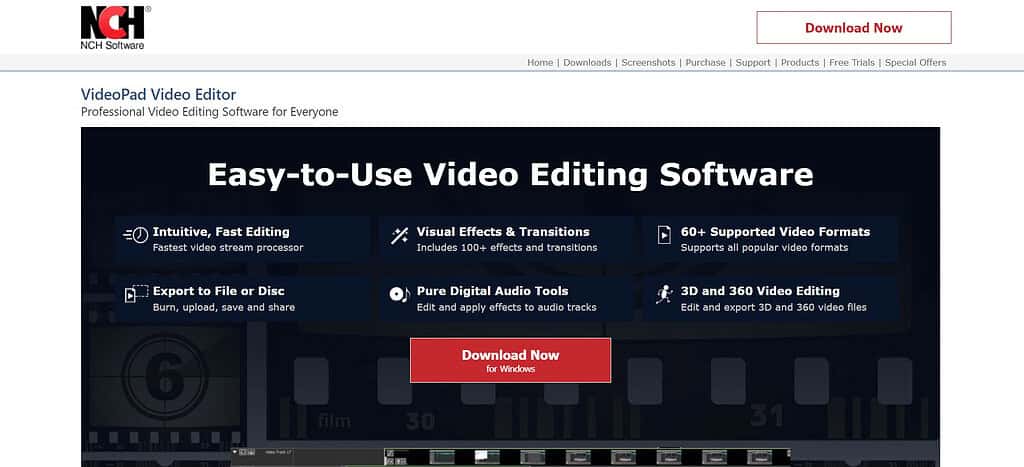
Task: Open the Special Offers link
Action: pyautogui.click(x=916, y=63)
